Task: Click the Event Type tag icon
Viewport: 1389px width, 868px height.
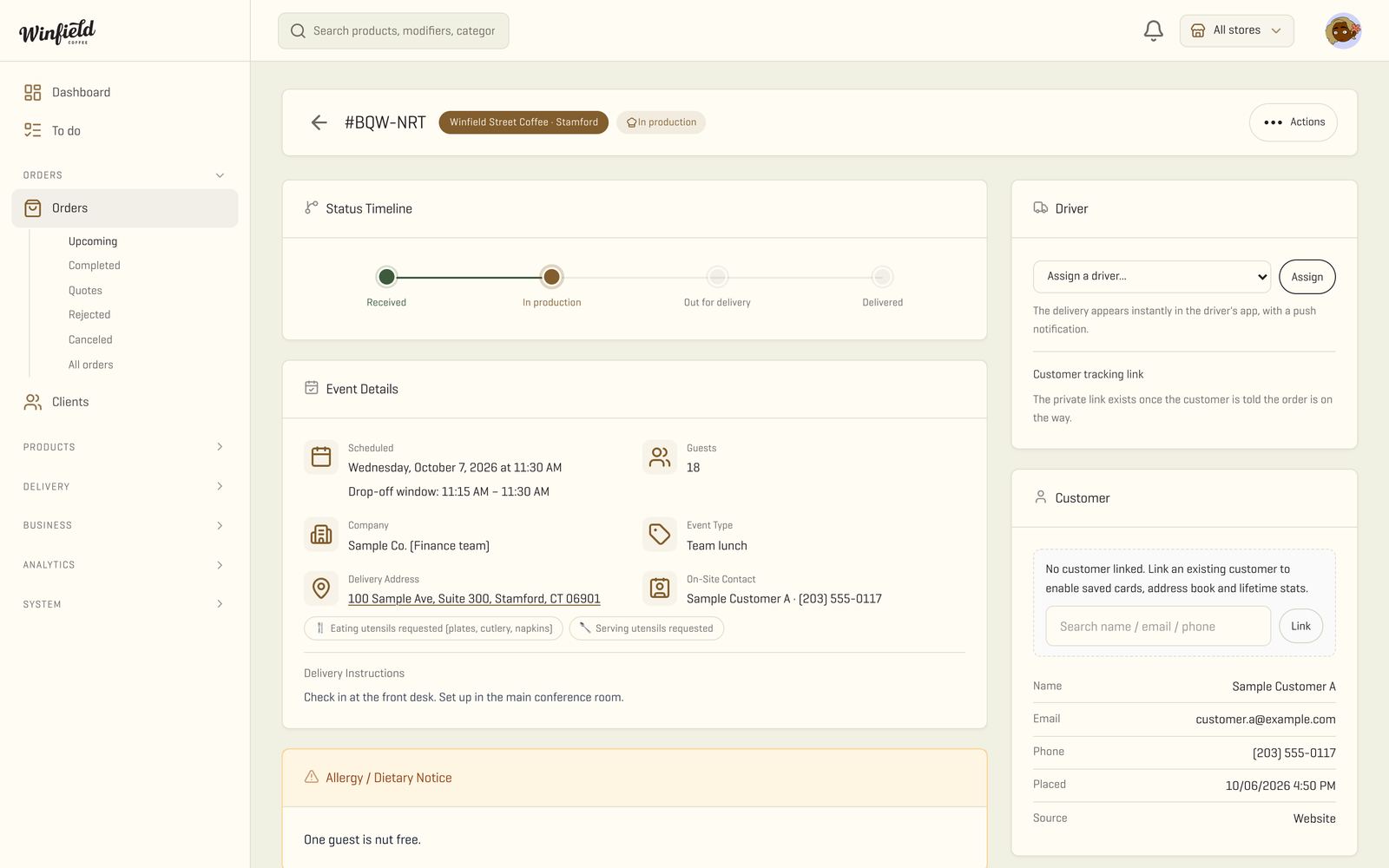Action: (660, 535)
